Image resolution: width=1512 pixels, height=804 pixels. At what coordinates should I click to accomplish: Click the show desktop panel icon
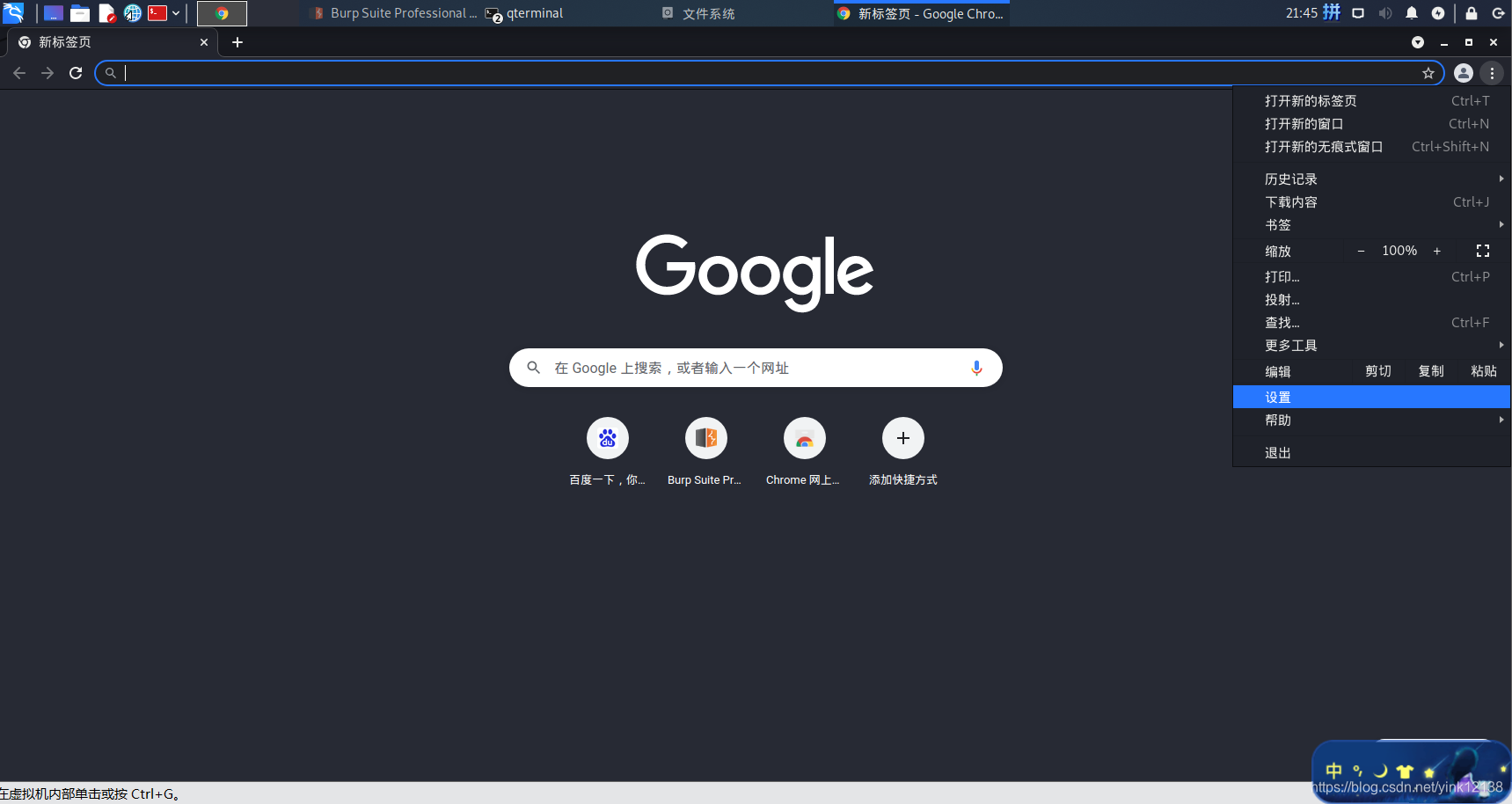[x=54, y=13]
